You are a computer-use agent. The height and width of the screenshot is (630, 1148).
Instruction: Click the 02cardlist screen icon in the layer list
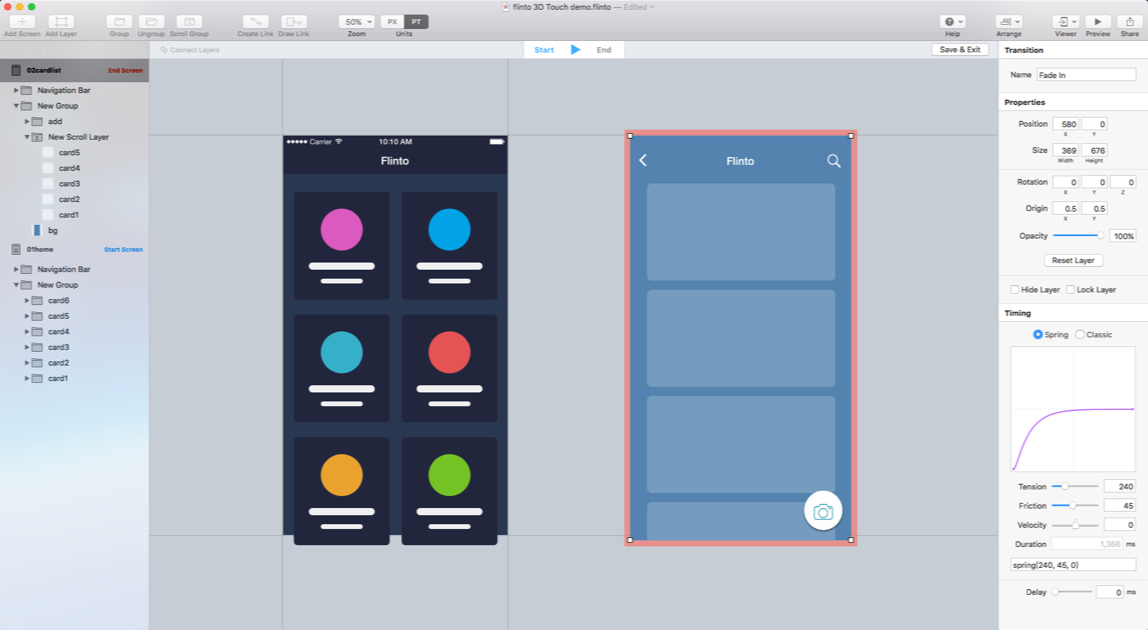pyautogui.click(x=15, y=70)
